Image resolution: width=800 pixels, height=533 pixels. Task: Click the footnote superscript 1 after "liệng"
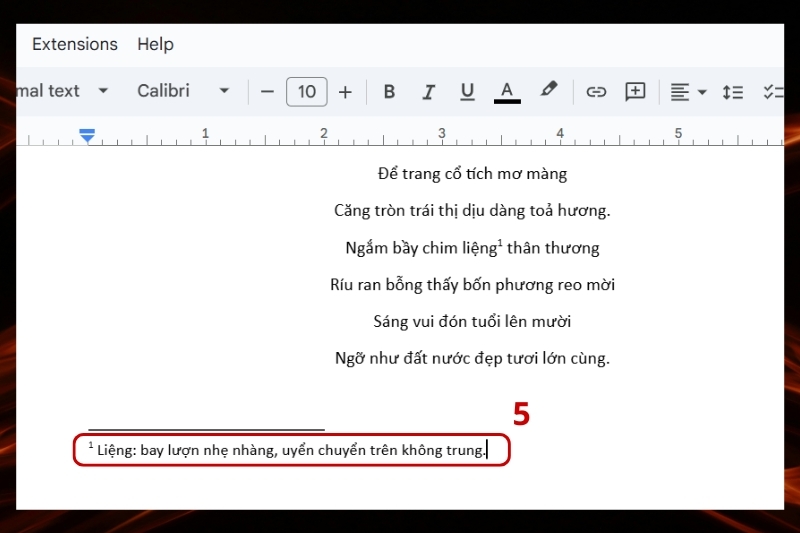pos(501,242)
